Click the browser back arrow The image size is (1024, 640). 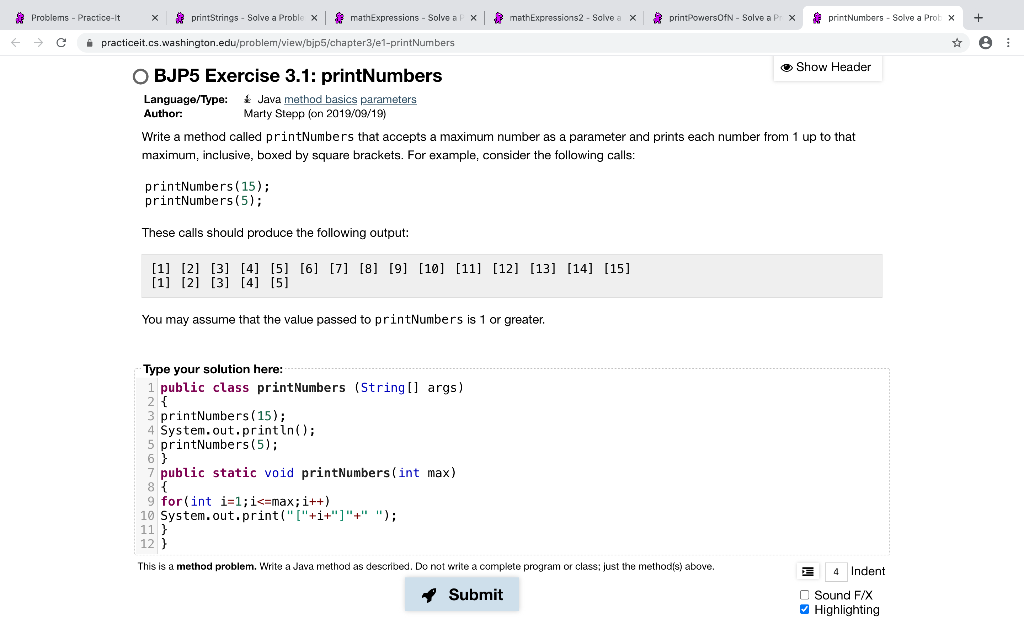pyautogui.click(x=14, y=42)
